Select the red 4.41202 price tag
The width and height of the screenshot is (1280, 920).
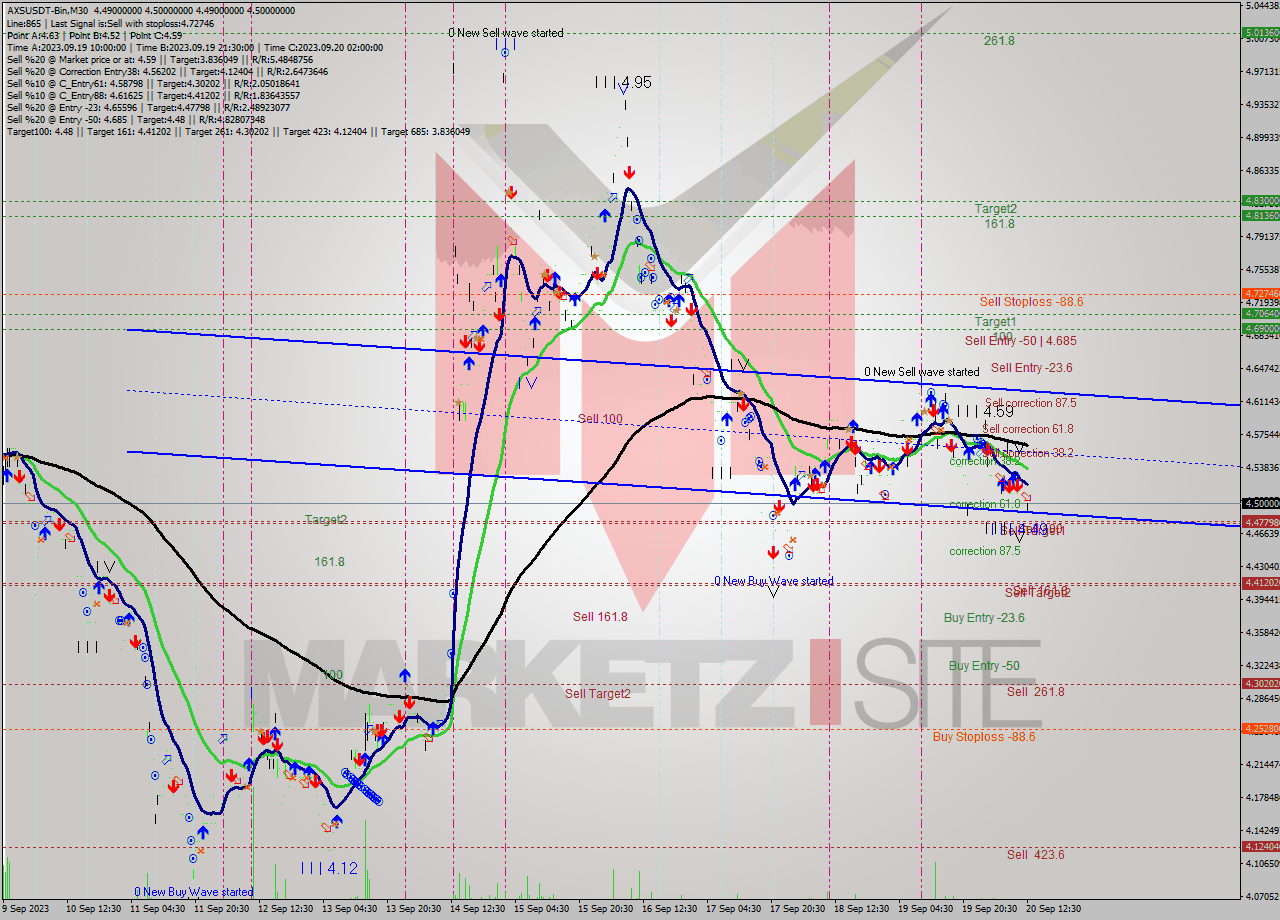click(x=1260, y=582)
